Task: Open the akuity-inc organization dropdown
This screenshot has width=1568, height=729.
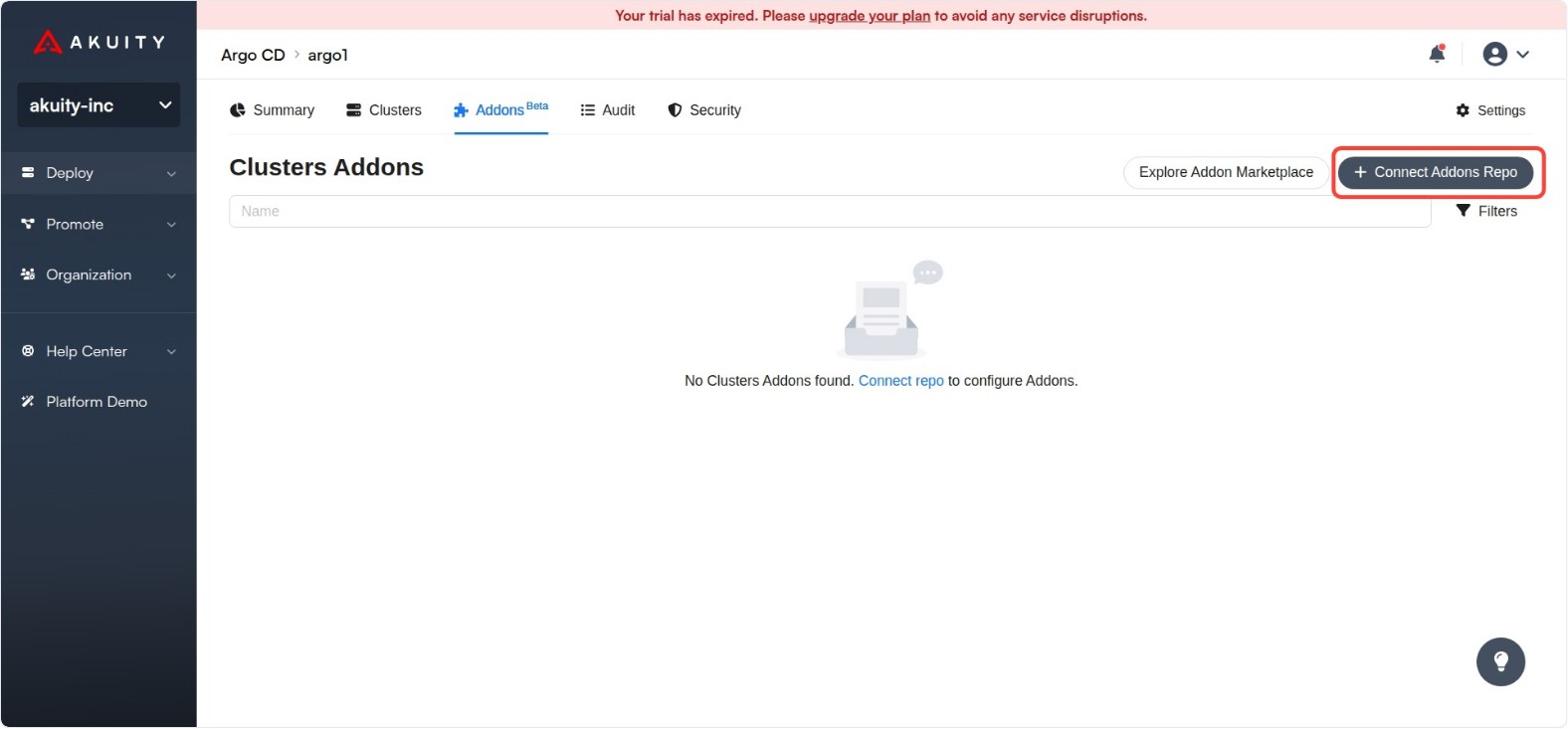Action: pyautogui.click(x=98, y=105)
